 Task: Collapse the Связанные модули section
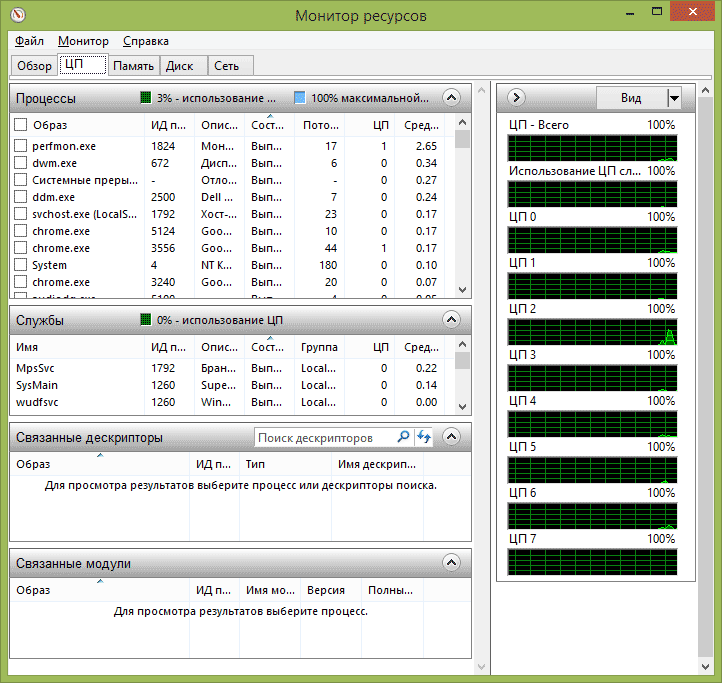tap(451, 563)
